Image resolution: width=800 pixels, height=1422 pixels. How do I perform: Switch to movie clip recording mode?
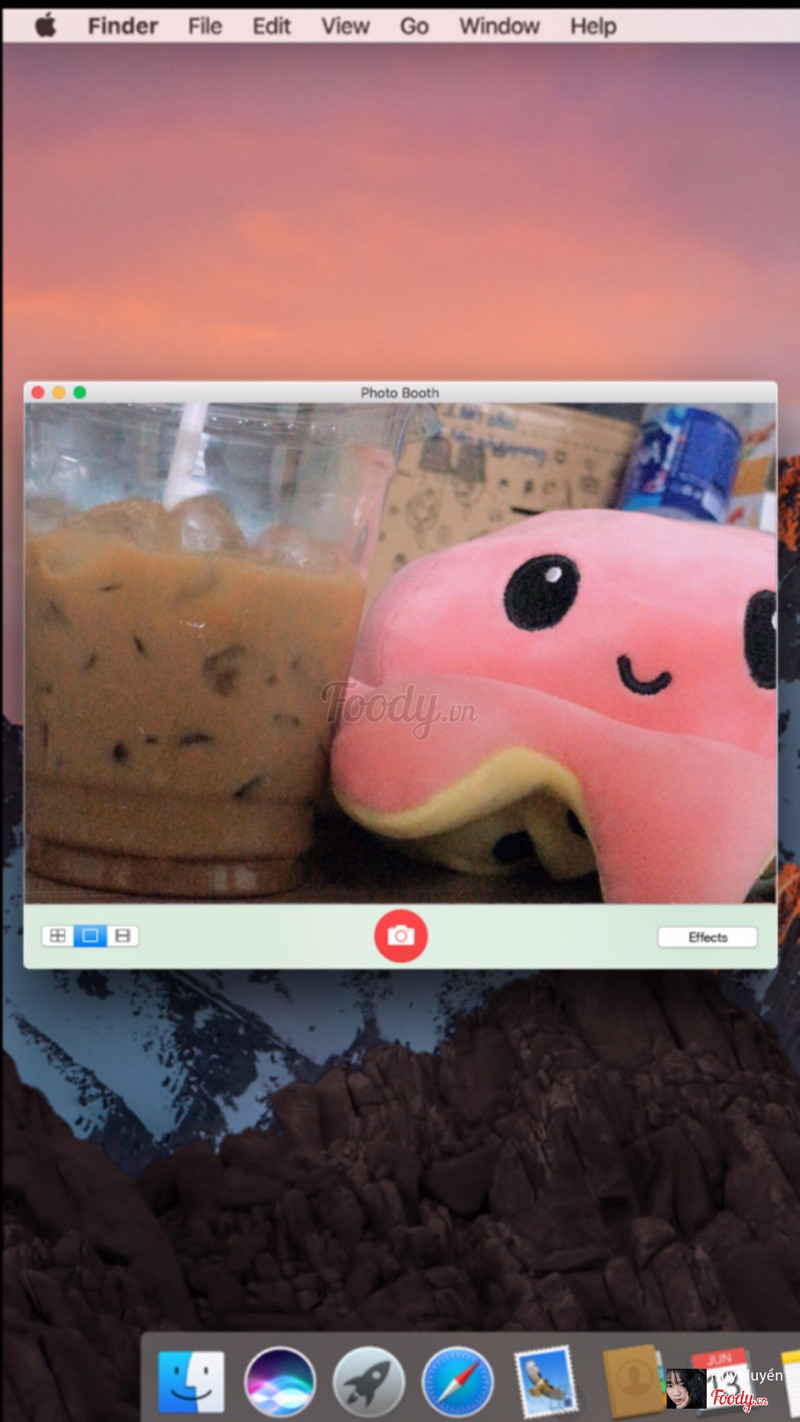[x=122, y=936]
